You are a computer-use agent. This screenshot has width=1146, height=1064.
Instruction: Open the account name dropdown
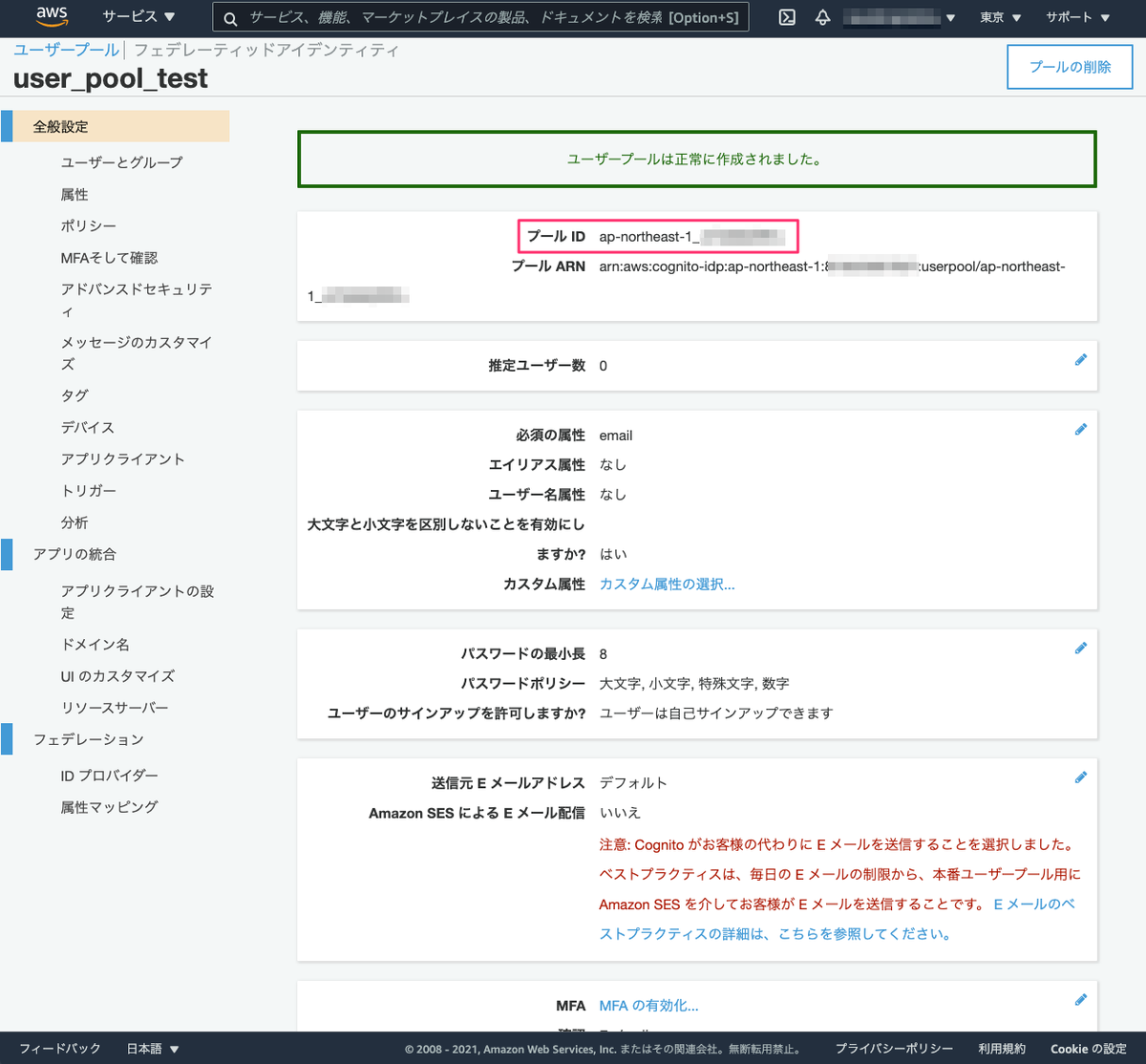pos(899,17)
